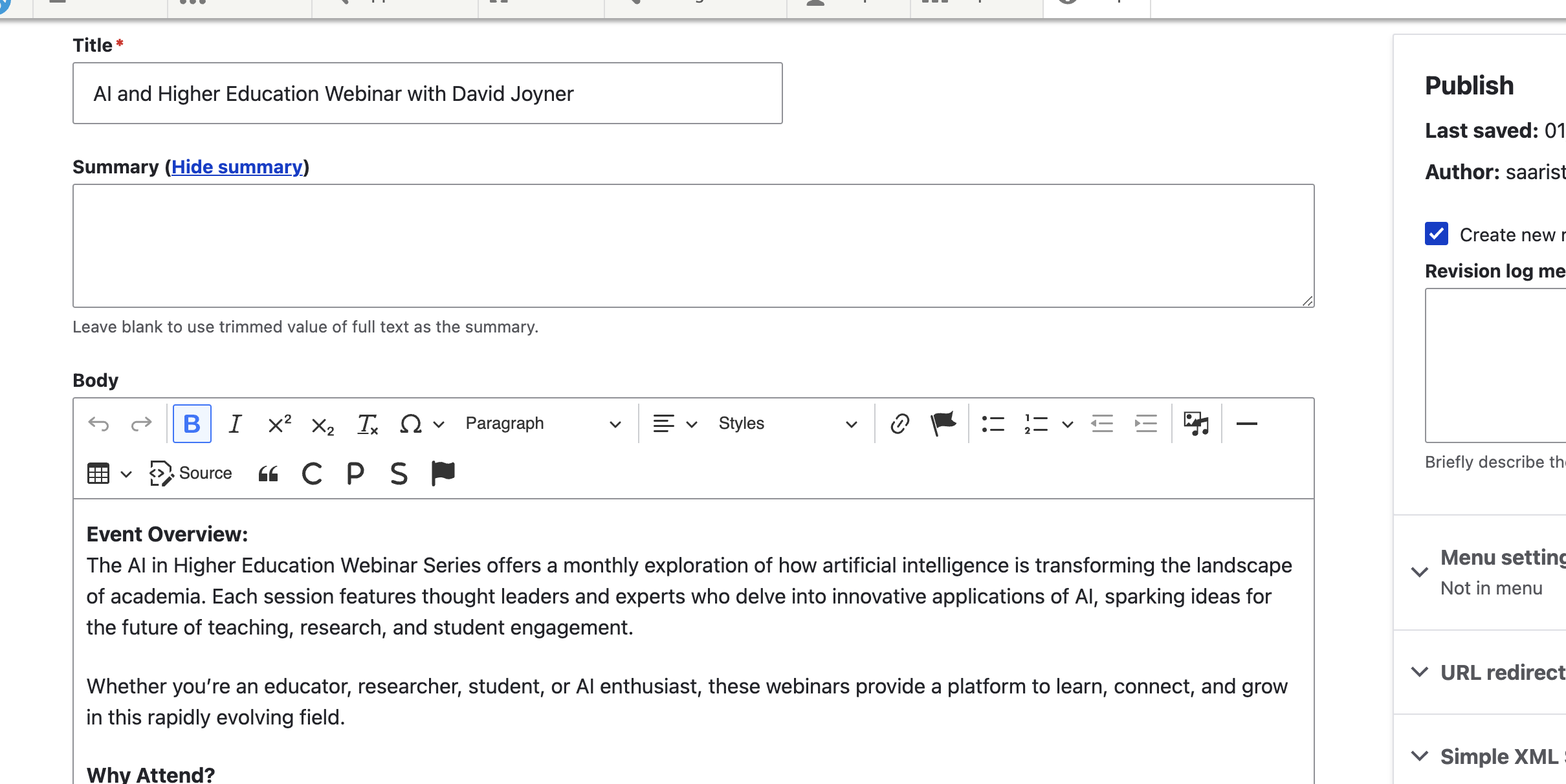This screenshot has width=1566, height=784.
Task: Uncheck Create new revision checkbox
Action: [1436, 234]
